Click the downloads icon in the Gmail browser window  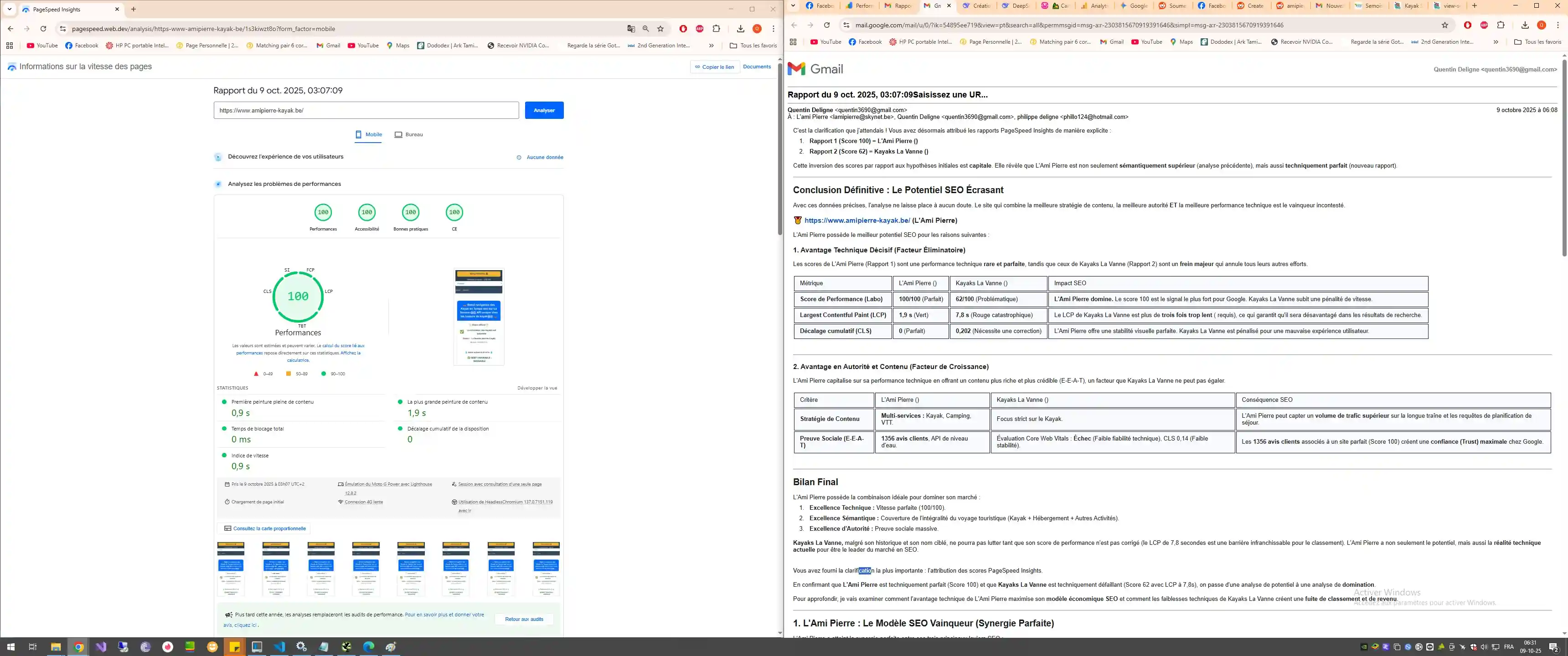[x=1525, y=25]
